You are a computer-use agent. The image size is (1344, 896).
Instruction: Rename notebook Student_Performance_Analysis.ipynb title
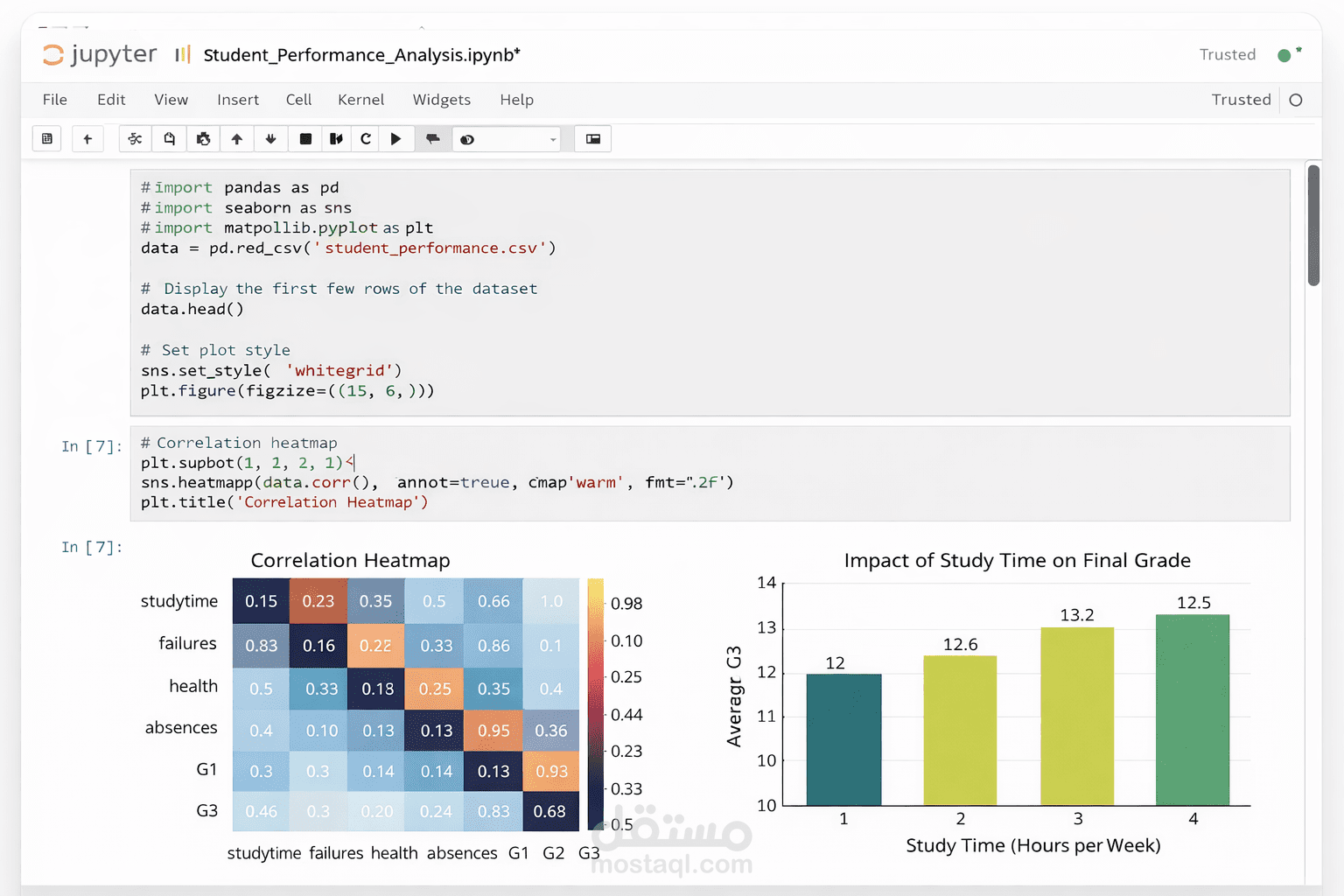(x=361, y=55)
